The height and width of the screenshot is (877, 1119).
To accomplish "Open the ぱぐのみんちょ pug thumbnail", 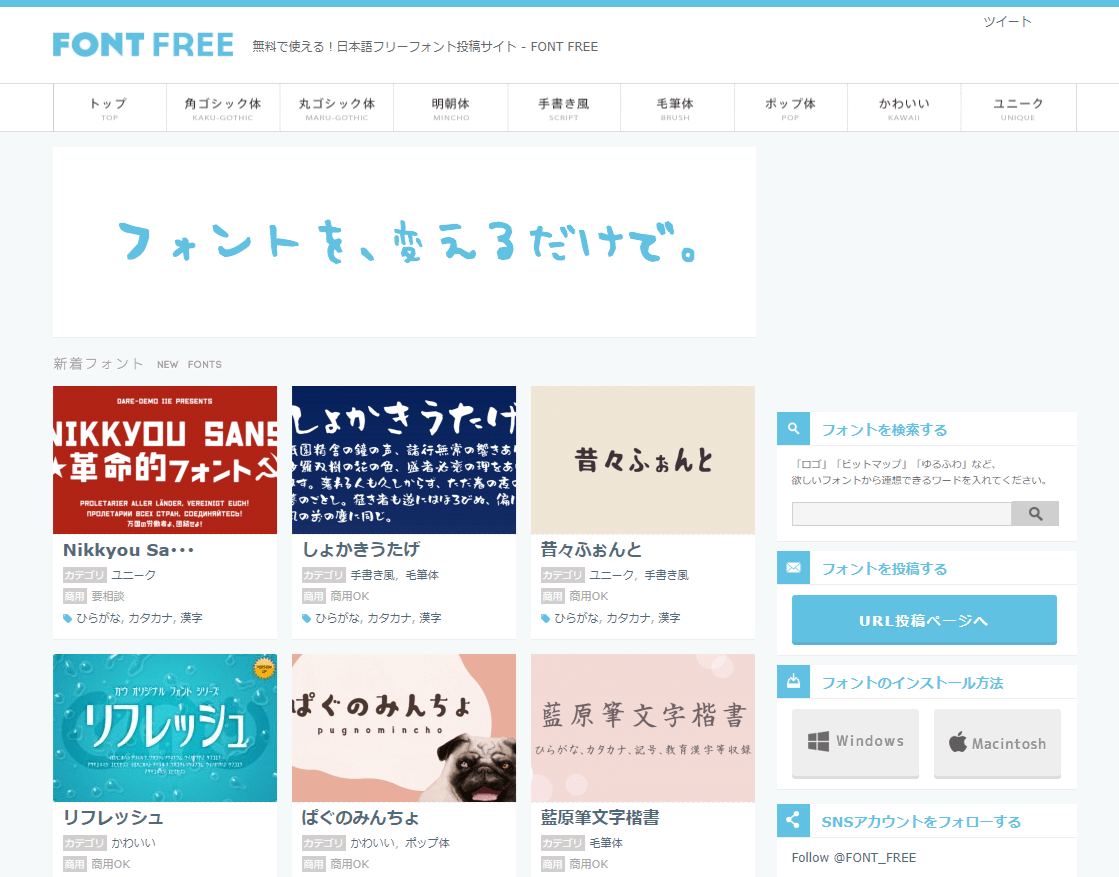I will click(x=404, y=728).
